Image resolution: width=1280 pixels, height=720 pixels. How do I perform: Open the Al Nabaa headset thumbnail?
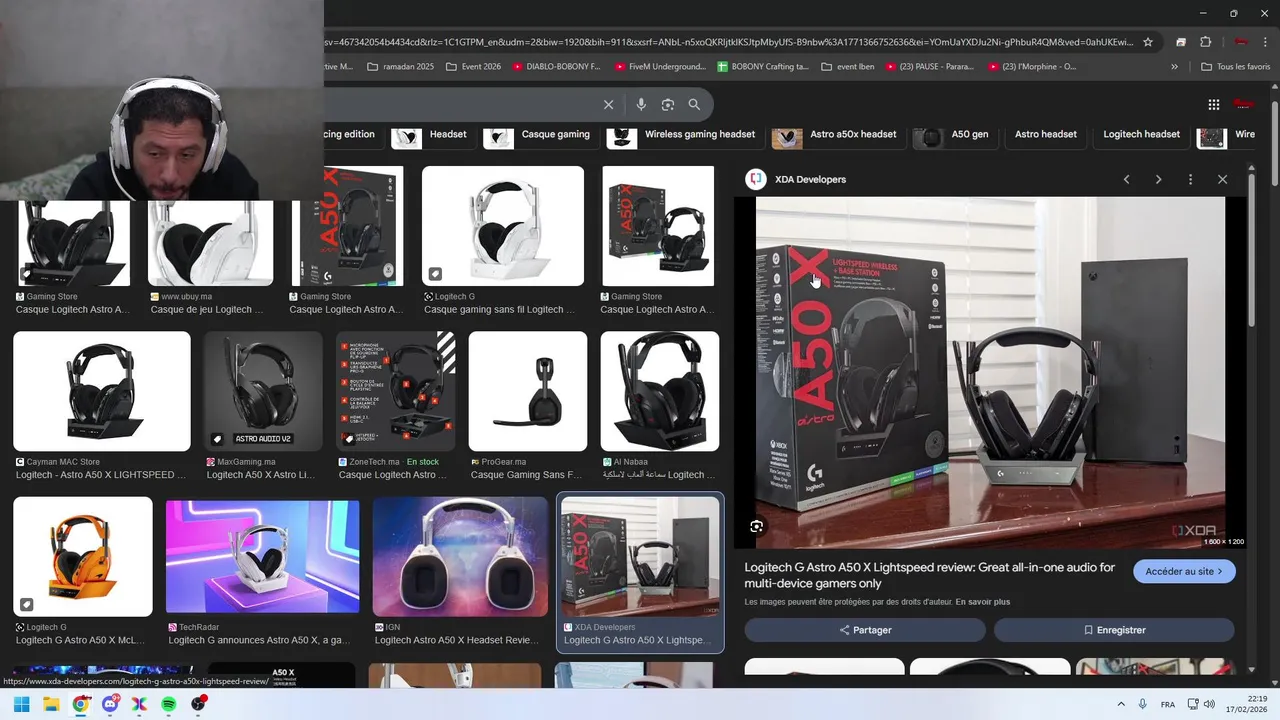click(660, 391)
